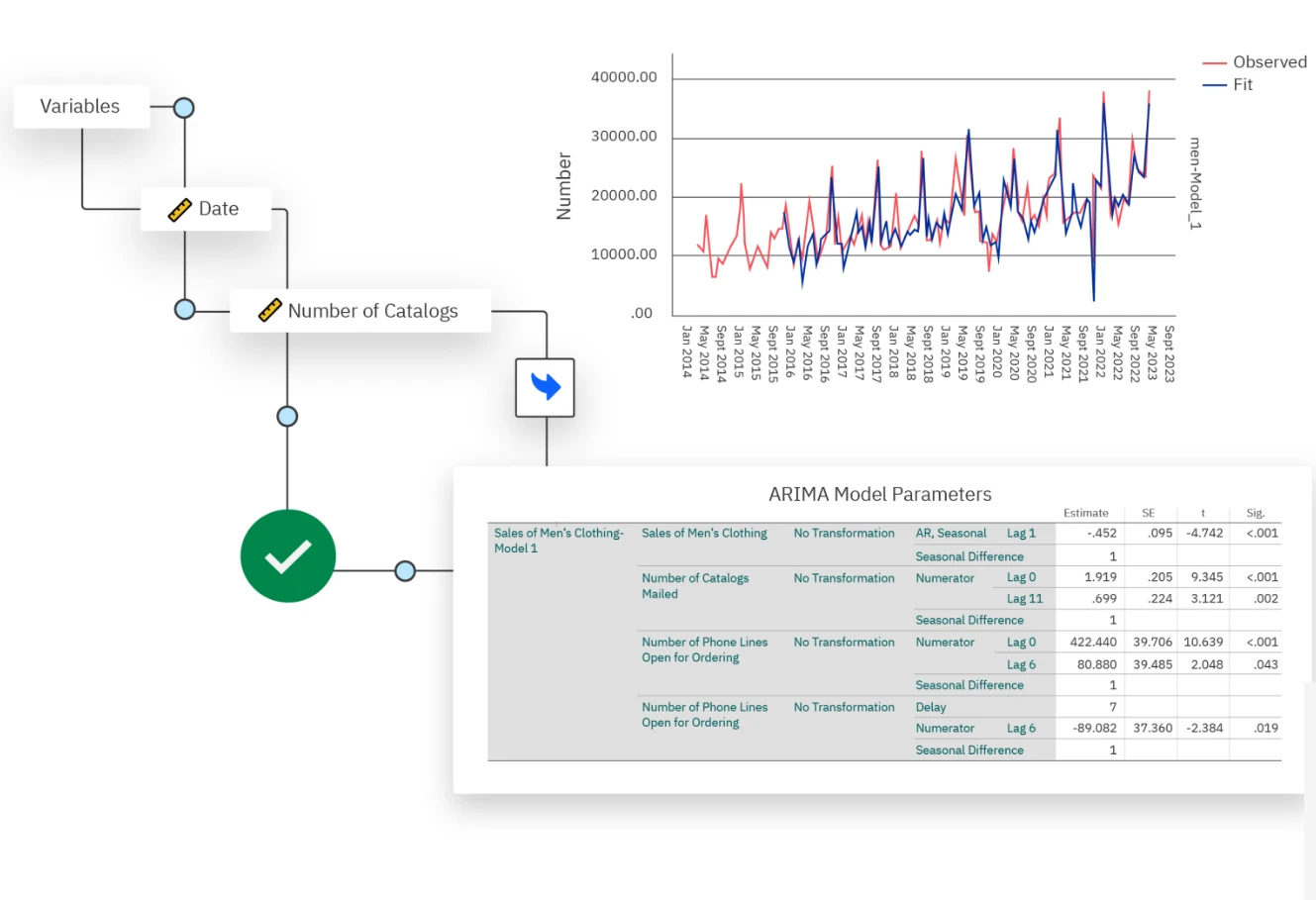Image resolution: width=1316 pixels, height=900 pixels.
Task: Click the Sales of Men's Clothing-Model 1 cell
Action: pos(558,541)
